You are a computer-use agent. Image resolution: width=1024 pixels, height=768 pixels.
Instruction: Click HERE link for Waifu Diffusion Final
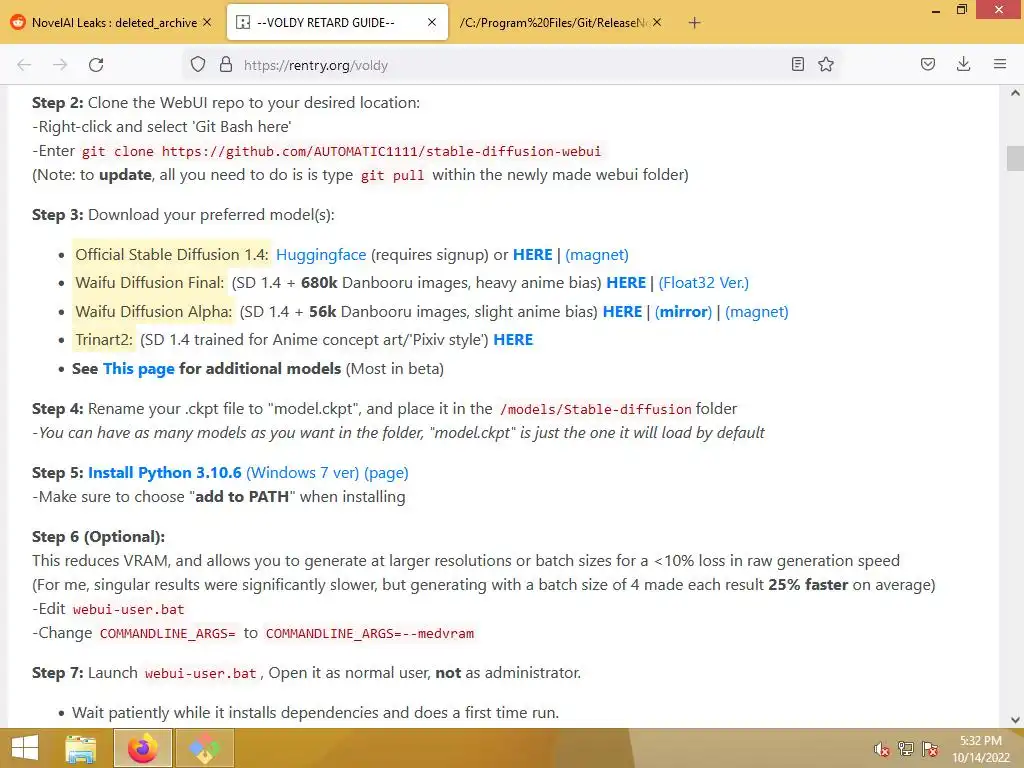click(626, 283)
